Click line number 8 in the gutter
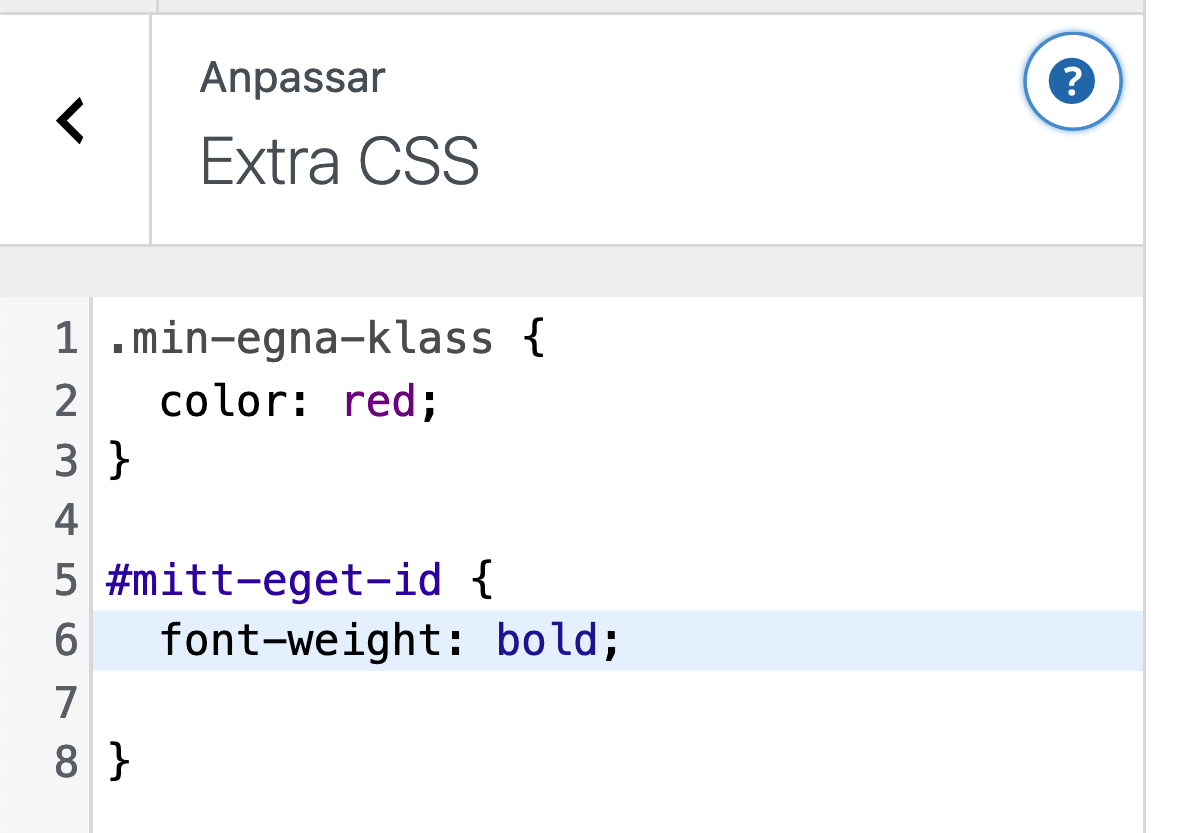1186x833 pixels. pyautogui.click(x=66, y=761)
